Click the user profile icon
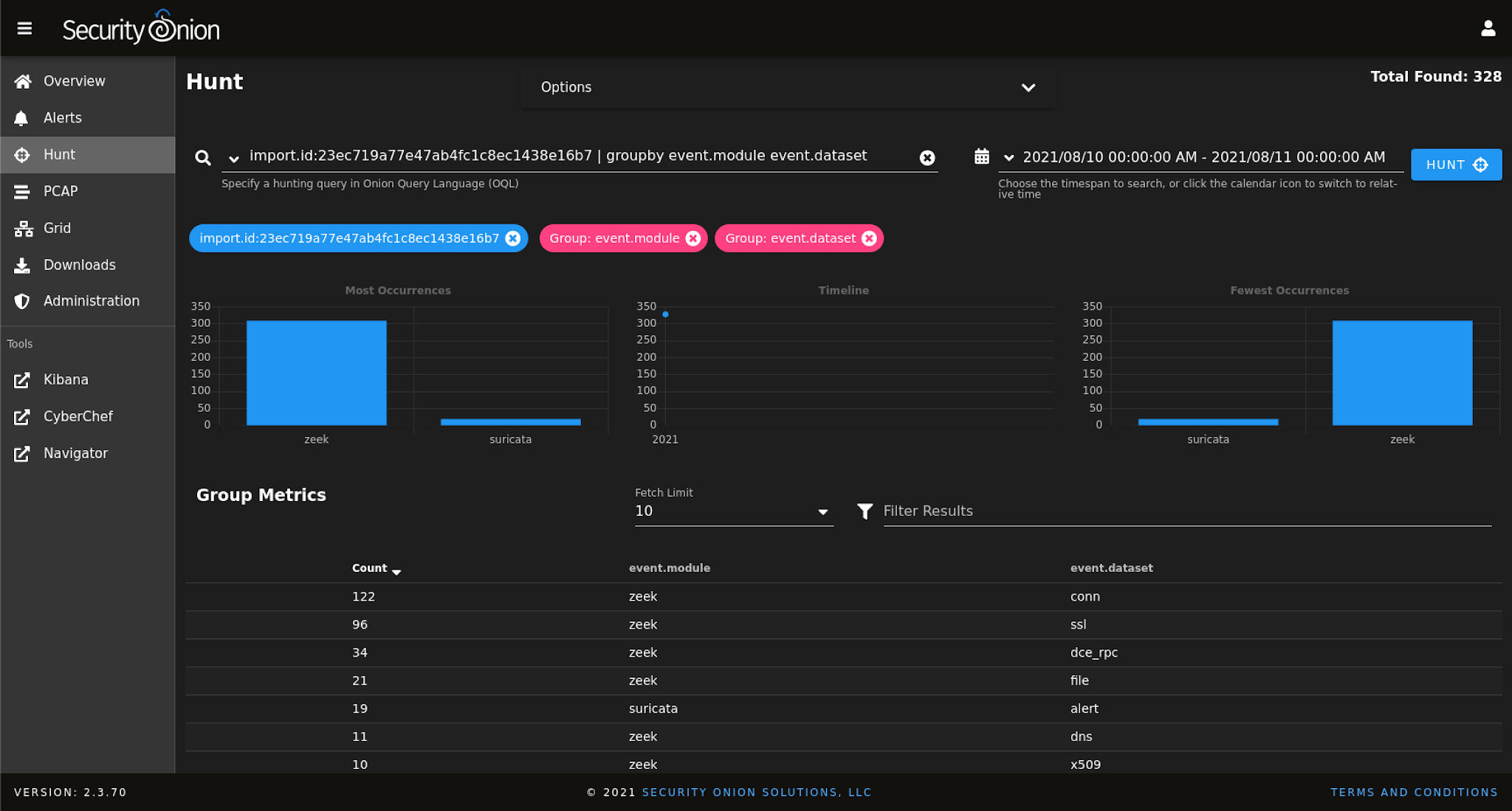The height and width of the screenshot is (811, 1512). [x=1489, y=28]
